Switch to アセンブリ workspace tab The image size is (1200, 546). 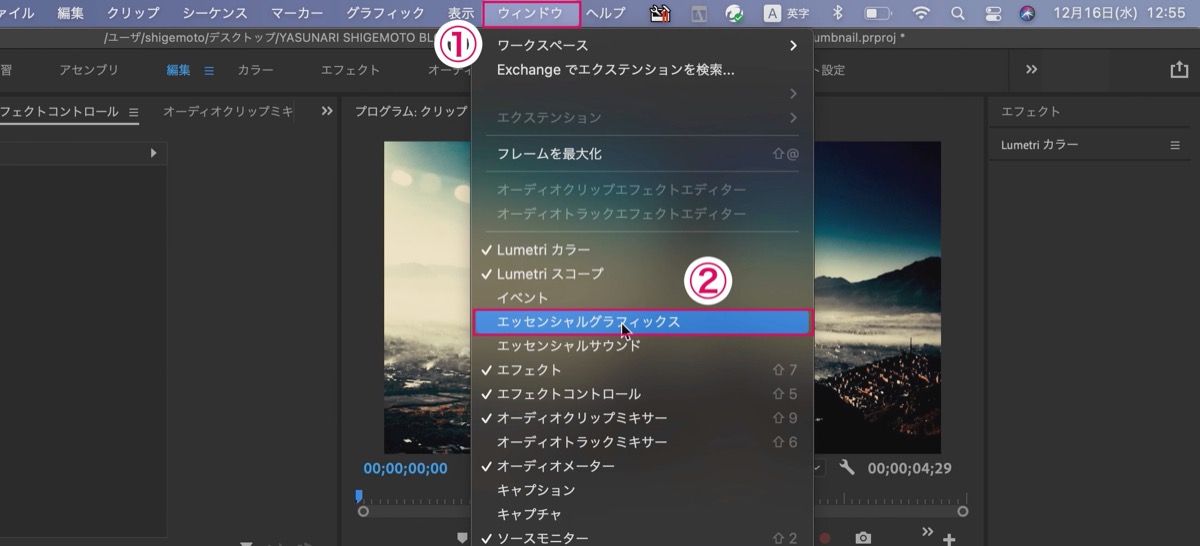(x=89, y=70)
